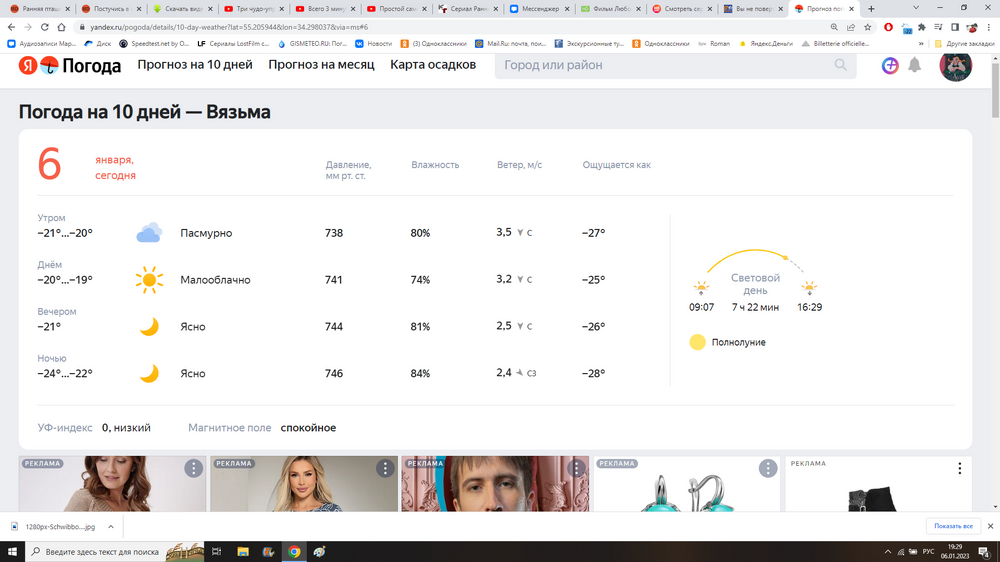Expand the downloaded jpg file options chevron
The height and width of the screenshot is (562, 1000).
coord(111,526)
